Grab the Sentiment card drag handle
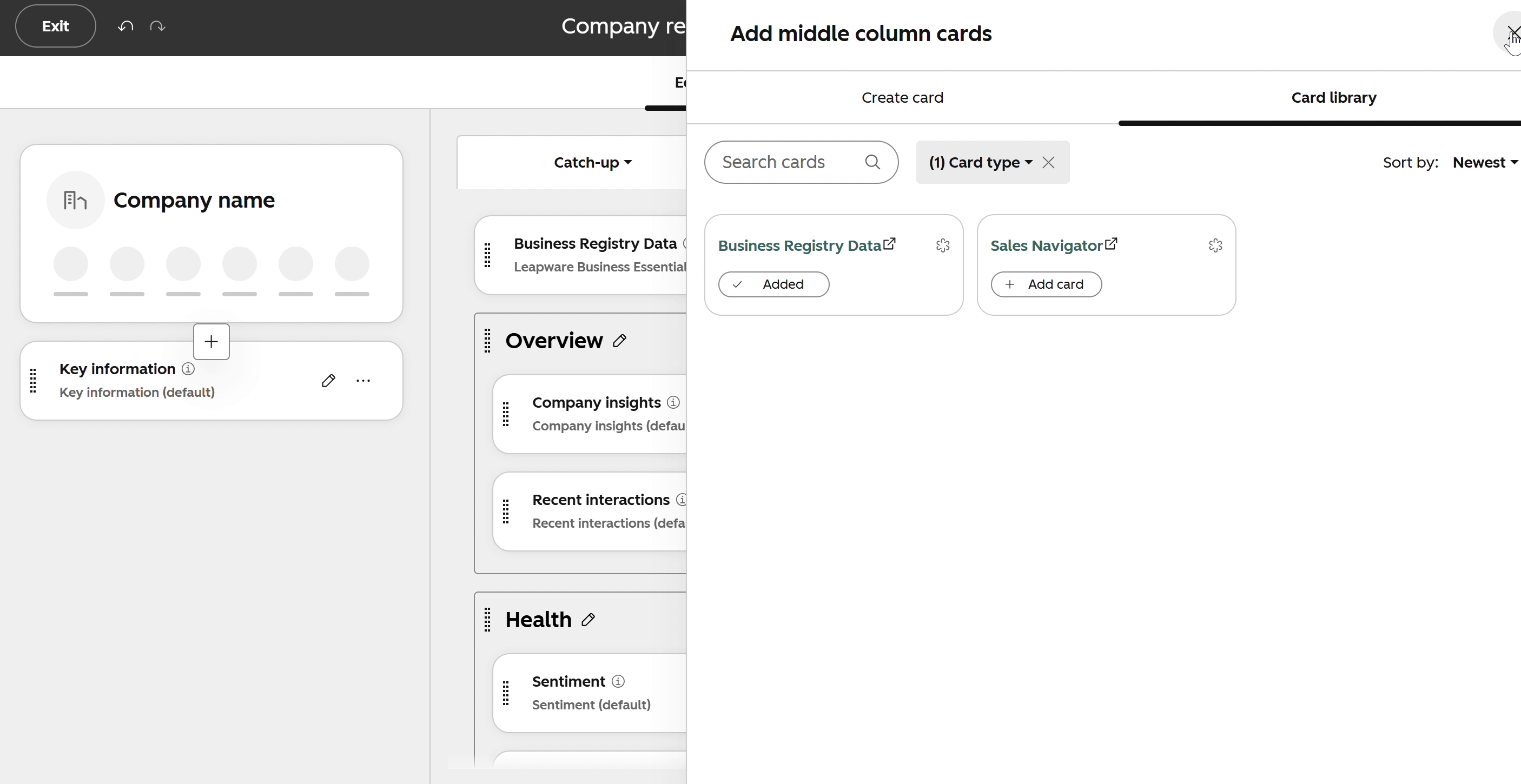Viewport: 1521px width, 784px height. (x=505, y=693)
